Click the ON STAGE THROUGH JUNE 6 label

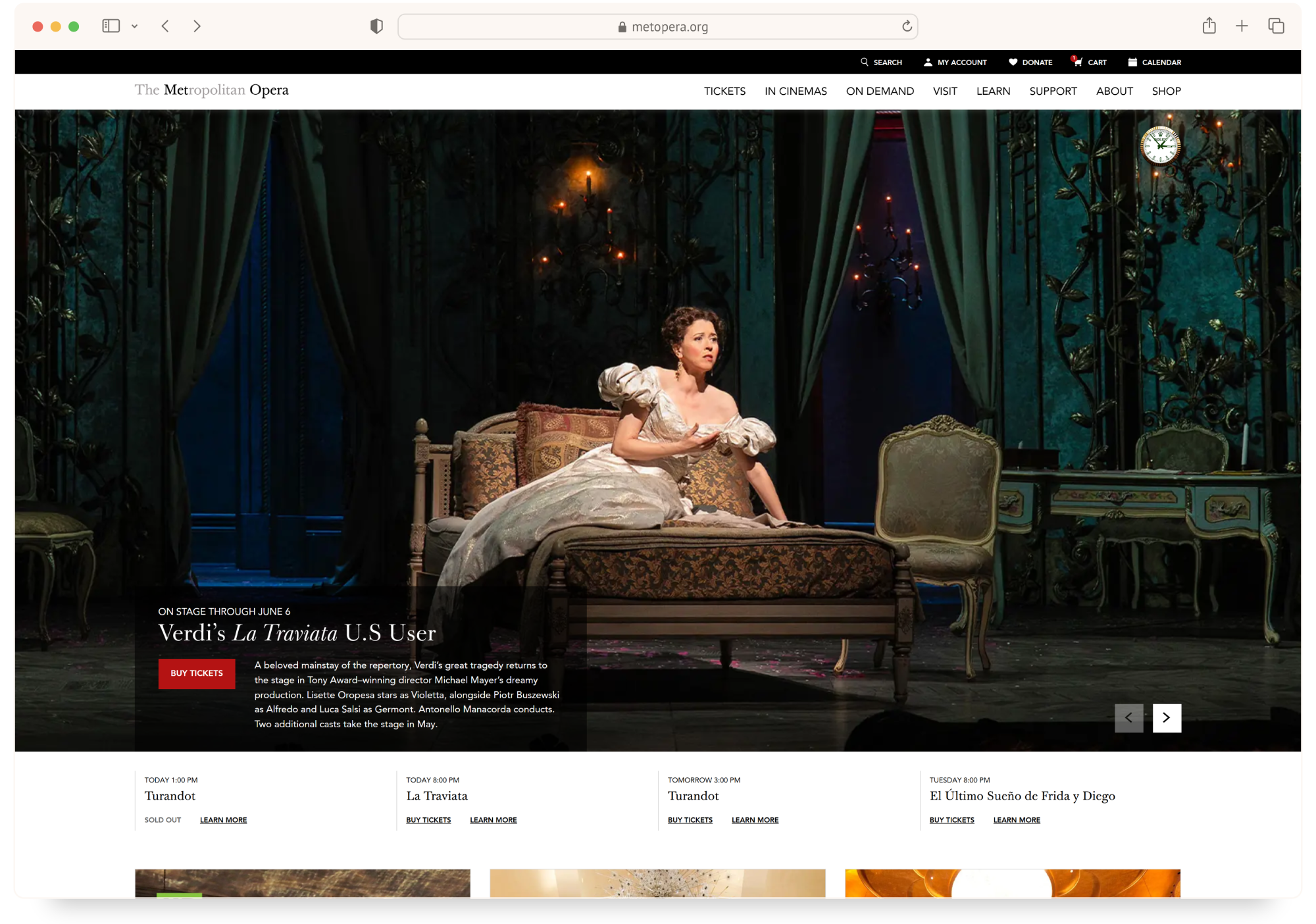[224, 611]
